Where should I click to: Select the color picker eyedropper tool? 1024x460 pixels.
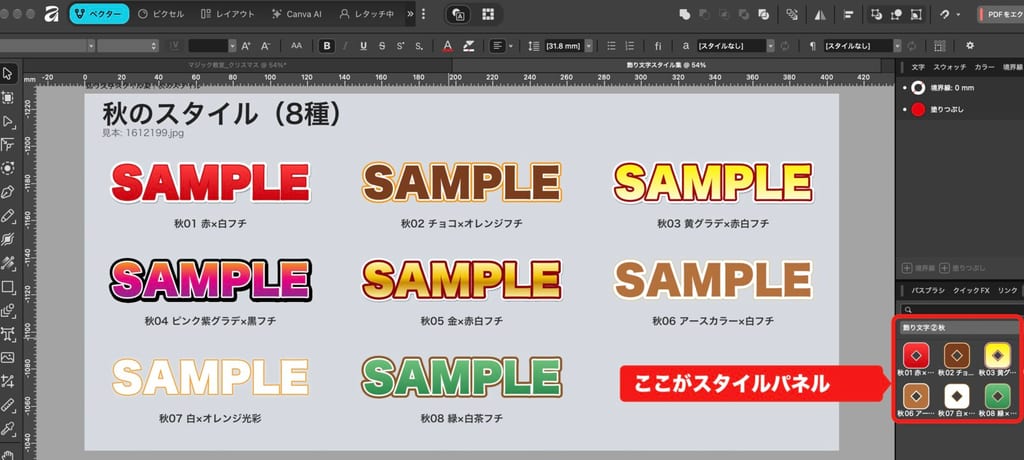pyautogui.click(x=8, y=429)
